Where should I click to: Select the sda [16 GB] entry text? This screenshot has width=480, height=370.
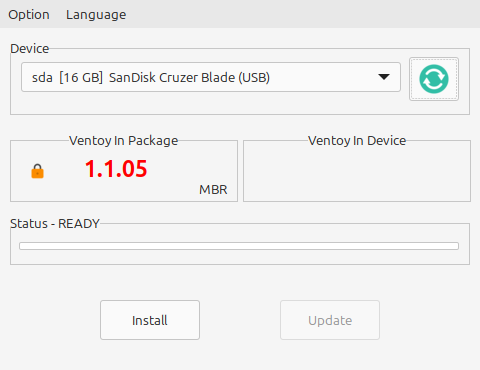pyautogui.click(x=67, y=78)
